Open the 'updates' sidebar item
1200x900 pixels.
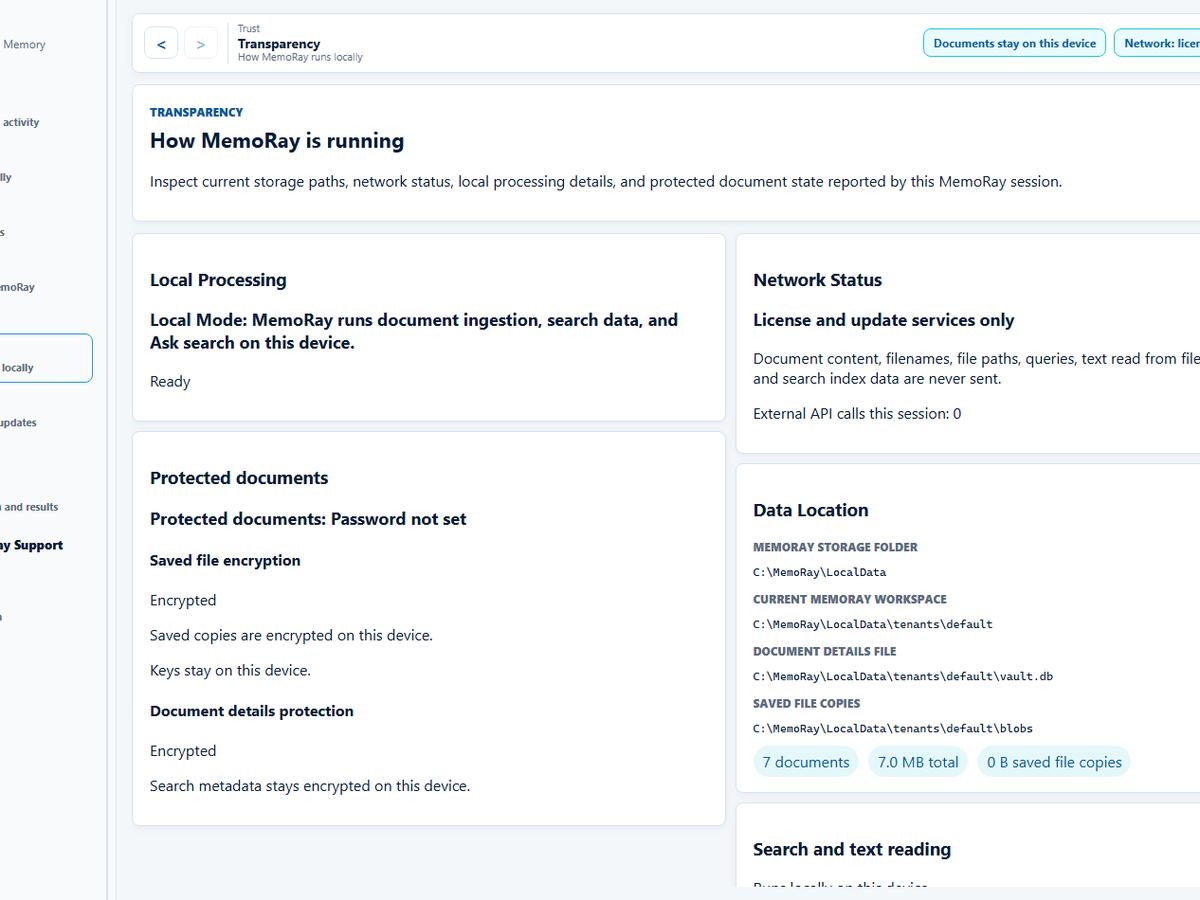(x=18, y=422)
